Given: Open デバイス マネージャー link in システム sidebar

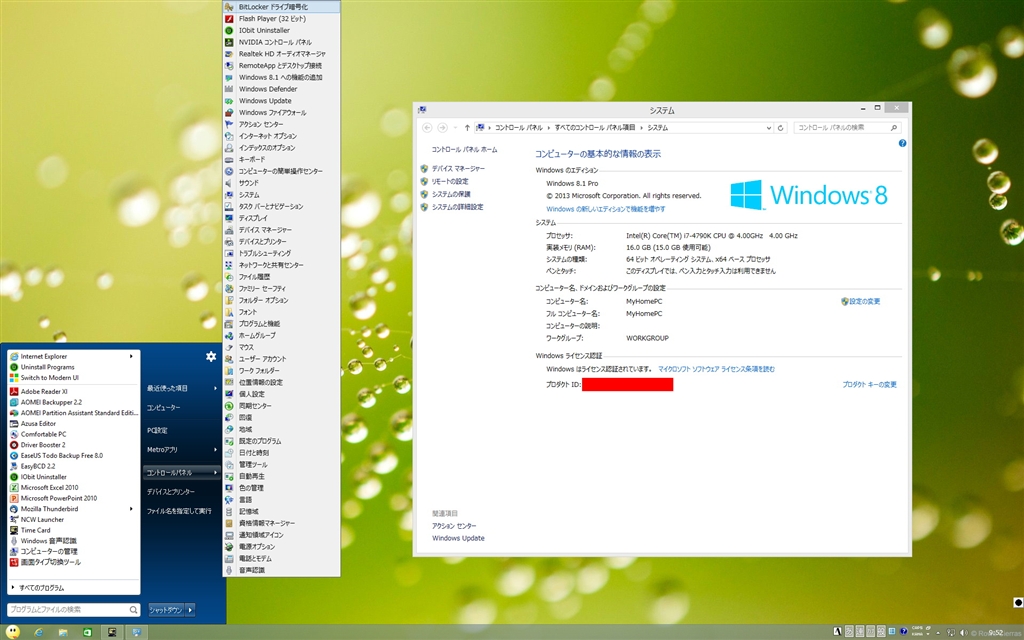Looking at the screenshot, I should click(x=458, y=168).
